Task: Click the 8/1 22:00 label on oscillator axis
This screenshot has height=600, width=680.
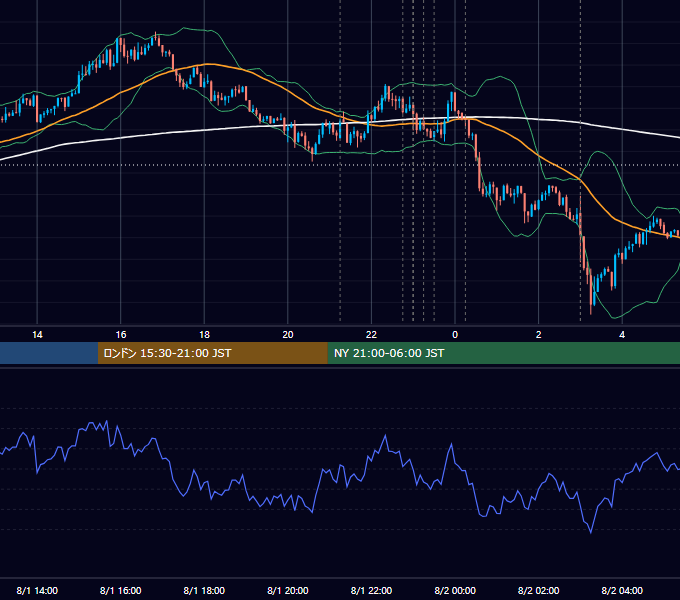Action: tap(371, 590)
